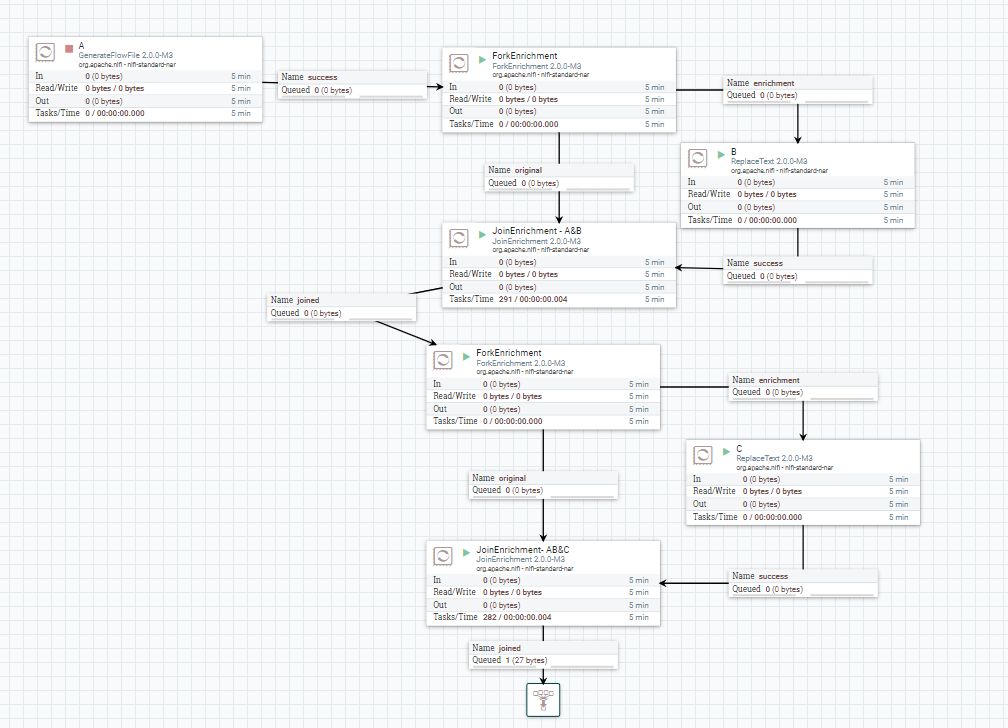Click the green running indicator on ReplaceText B

(719, 156)
